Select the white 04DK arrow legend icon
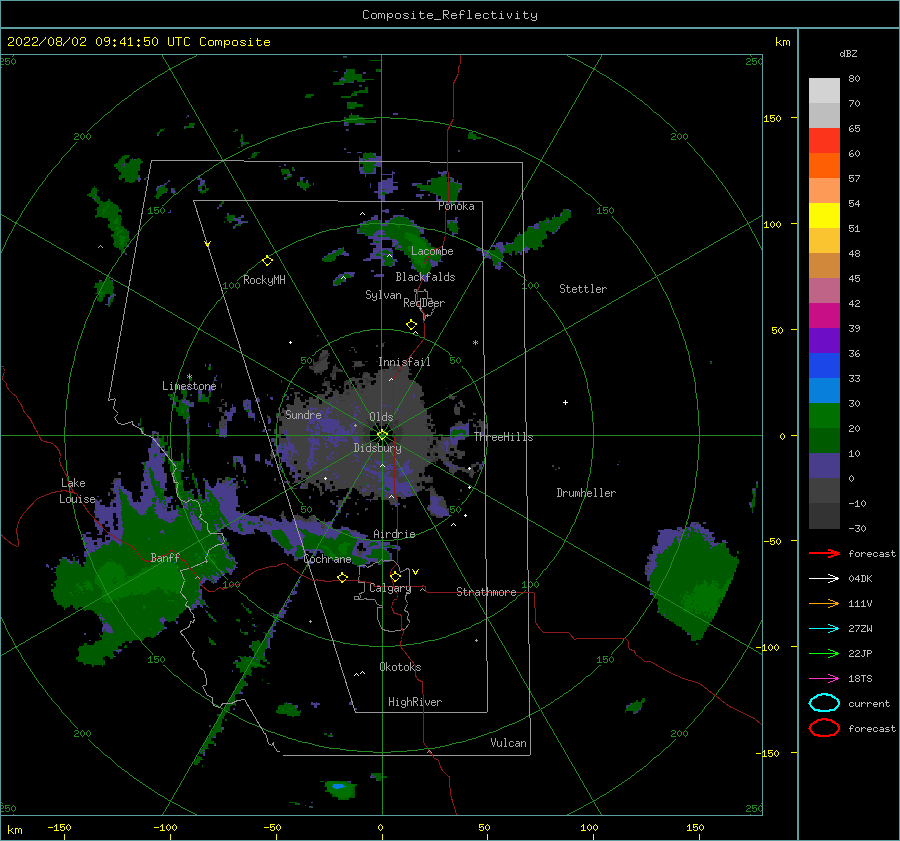This screenshot has height=841, width=900. [x=824, y=579]
